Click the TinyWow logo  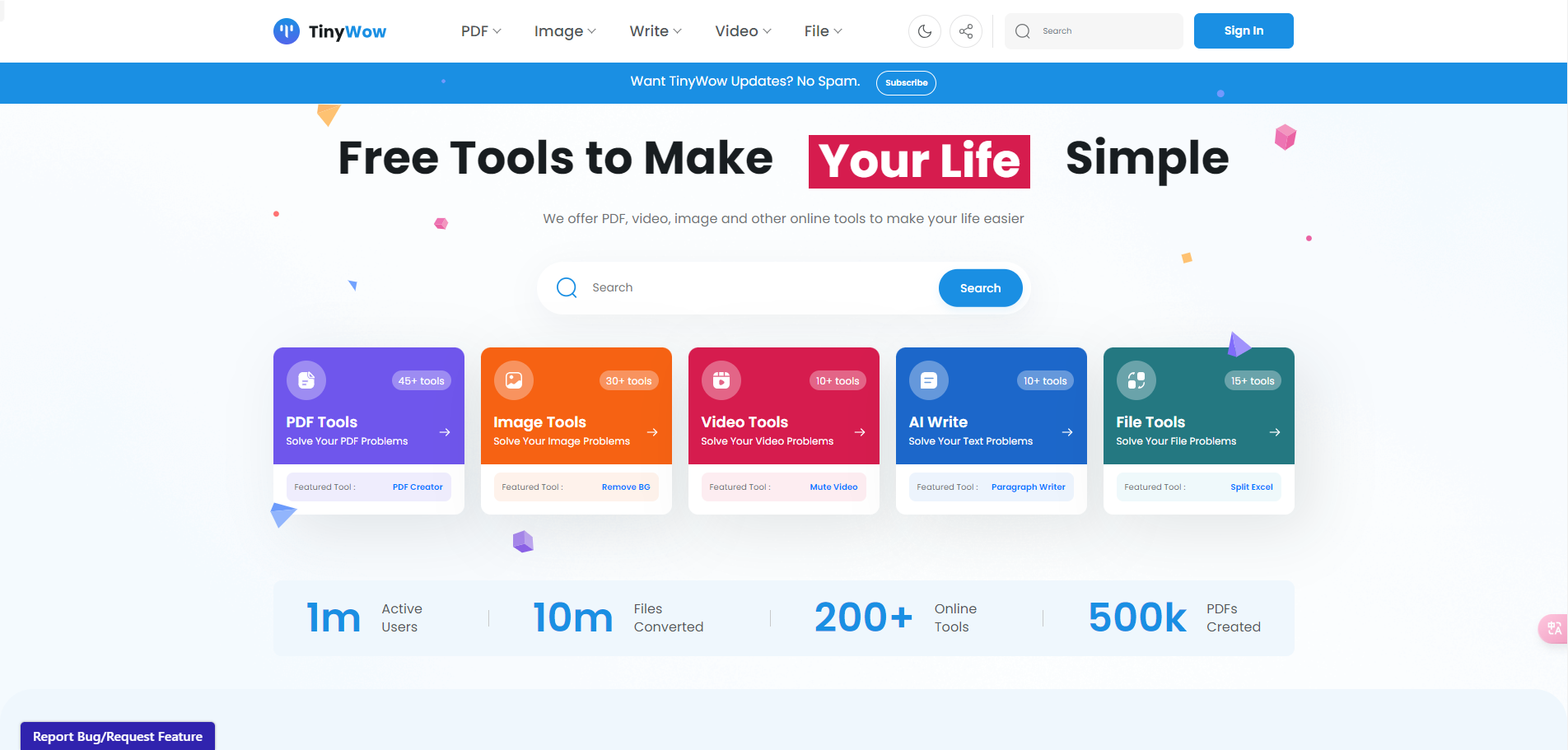[x=329, y=31]
